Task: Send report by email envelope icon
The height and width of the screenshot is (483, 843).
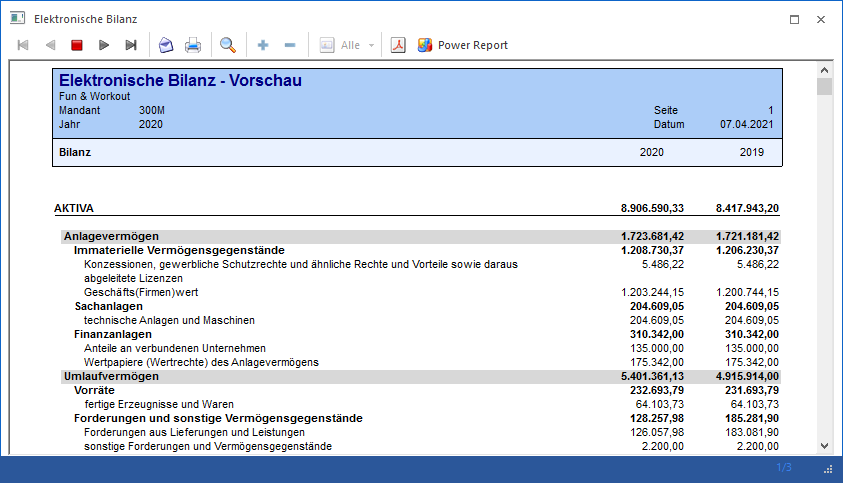Action: pyautogui.click(x=166, y=45)
